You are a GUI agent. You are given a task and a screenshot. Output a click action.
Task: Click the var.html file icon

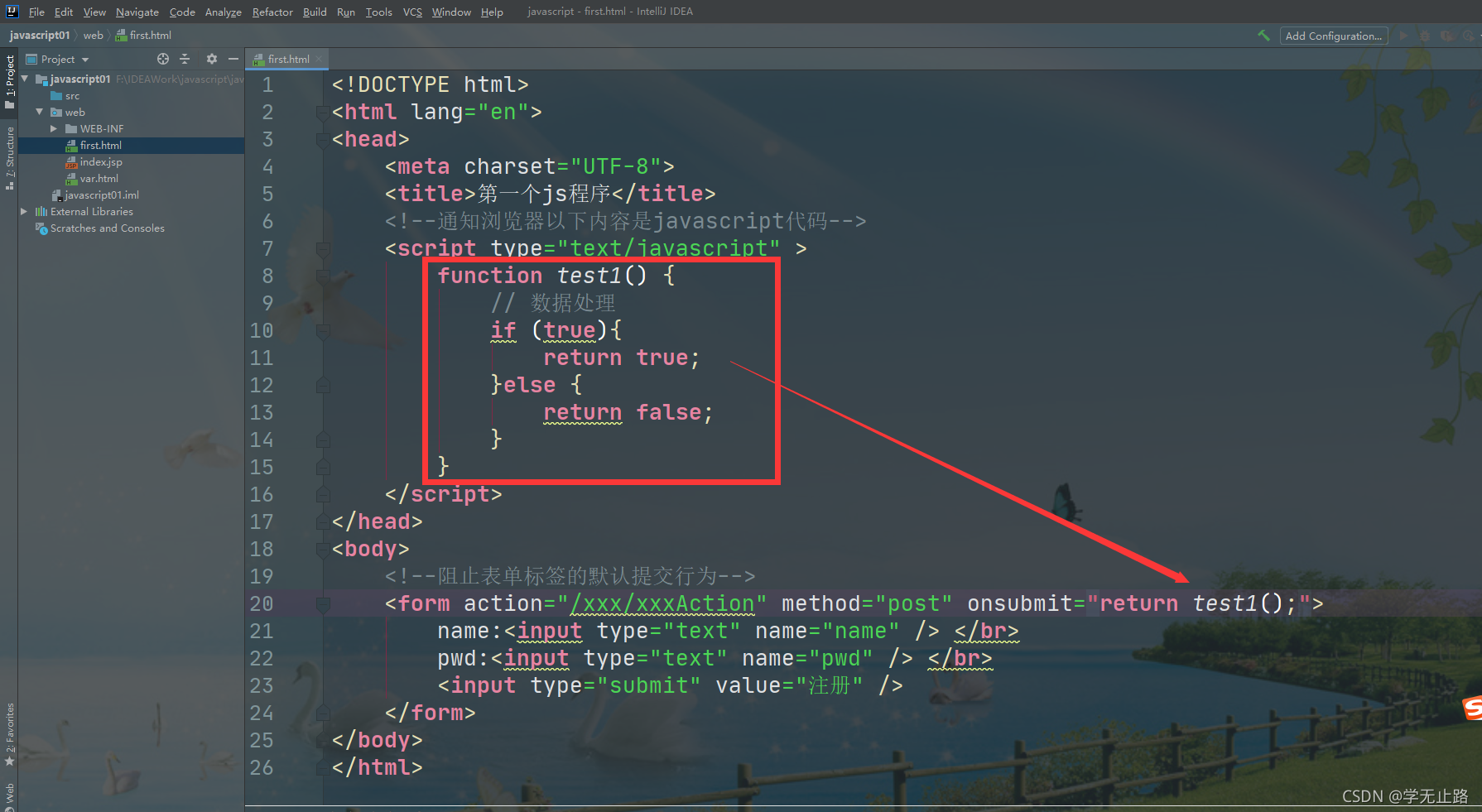(x=71, y=179)
